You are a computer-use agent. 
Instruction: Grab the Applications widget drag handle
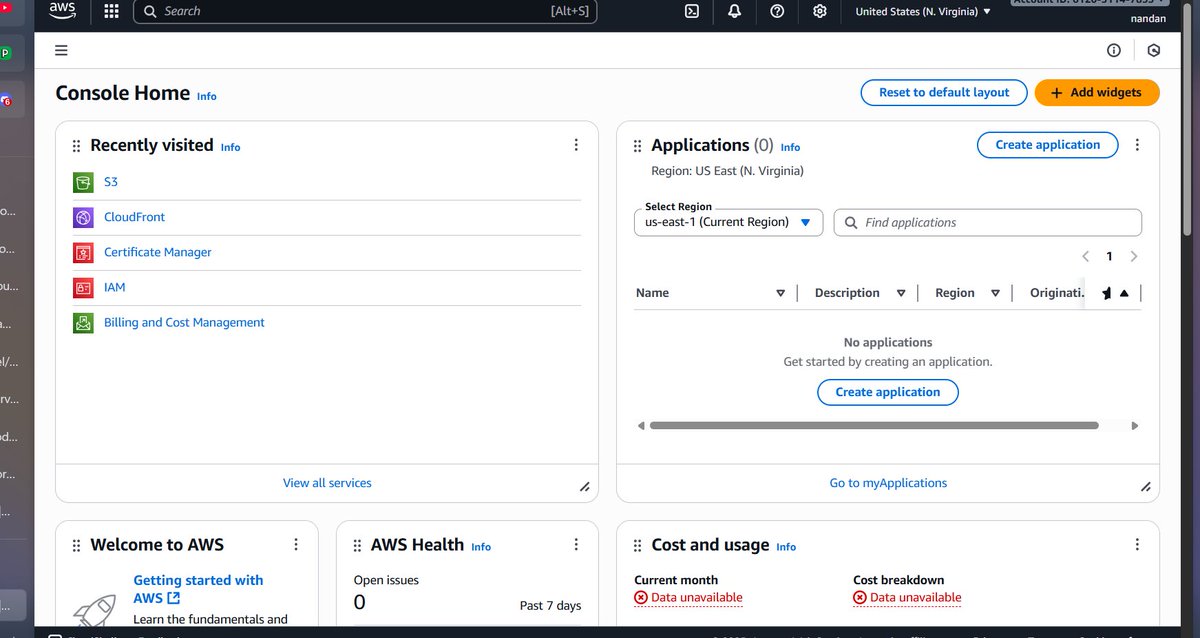tap(638, 146)
